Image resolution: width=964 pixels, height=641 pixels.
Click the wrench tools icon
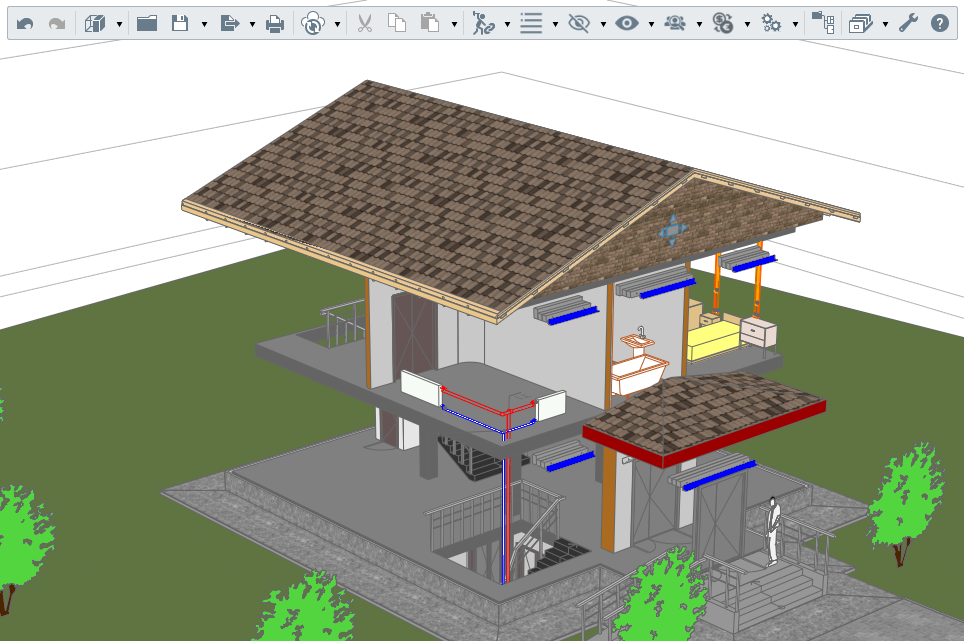pyautogui.click(x=908, y=24)
